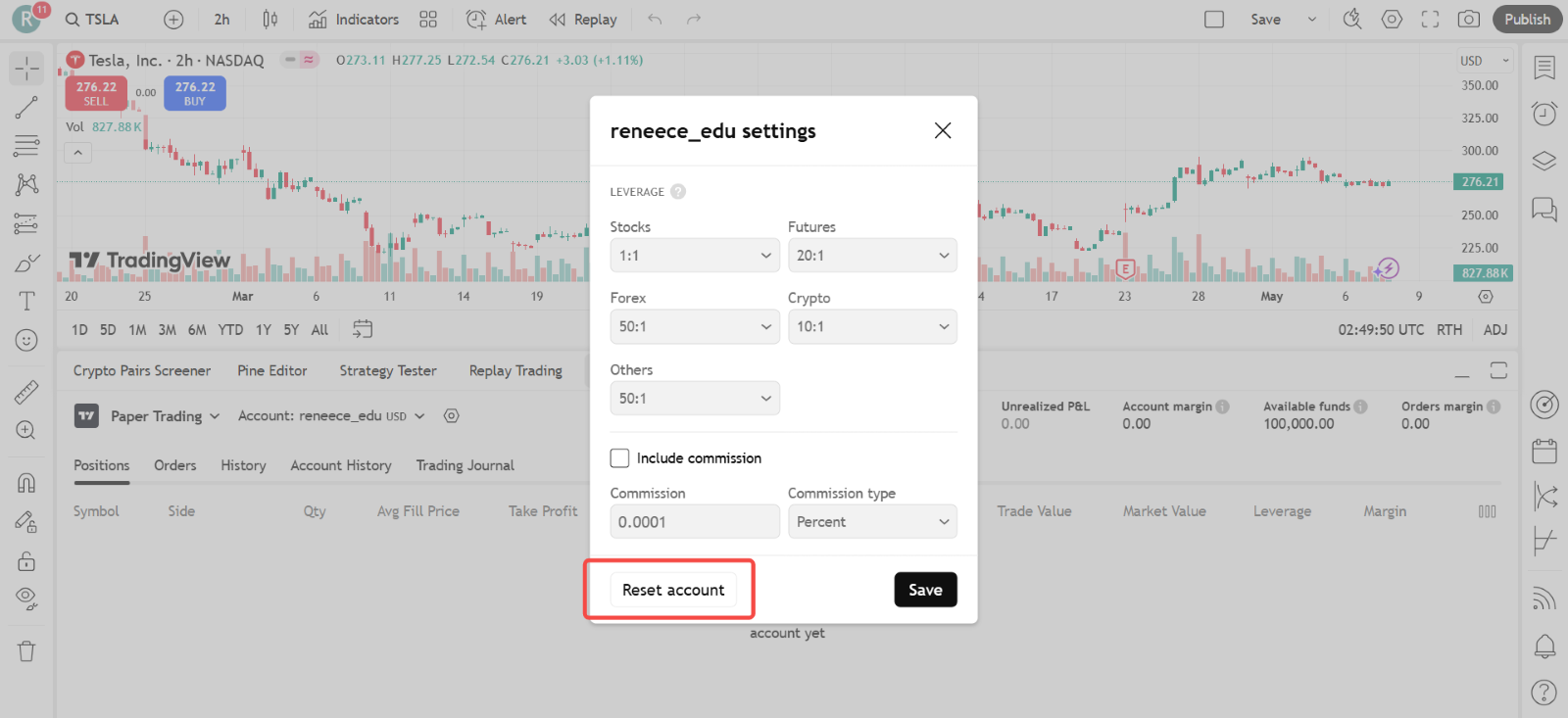Enable the Include commission checkbox
The height and width of the screenshot is (718, 1568).
click(619, 458)
